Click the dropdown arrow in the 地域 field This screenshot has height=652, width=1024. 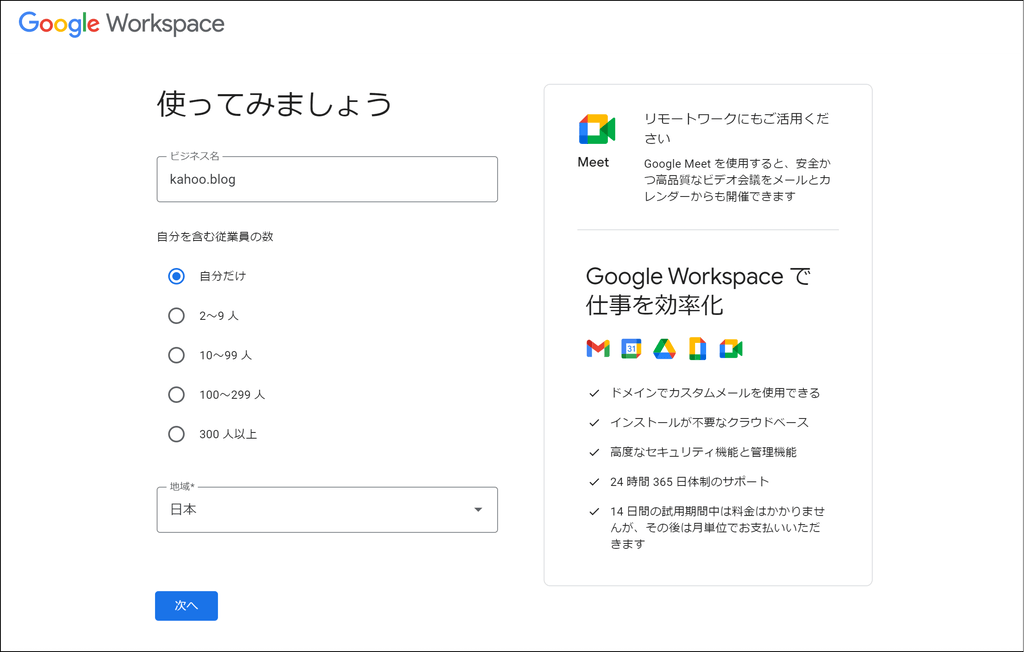[478, 510]
